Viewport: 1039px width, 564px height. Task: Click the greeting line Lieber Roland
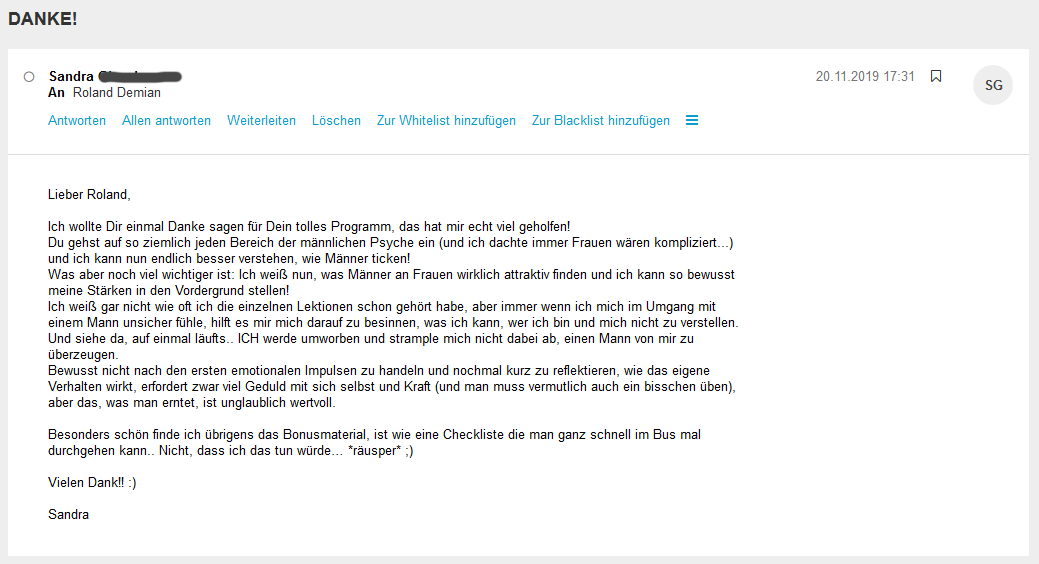coord(89,195)
